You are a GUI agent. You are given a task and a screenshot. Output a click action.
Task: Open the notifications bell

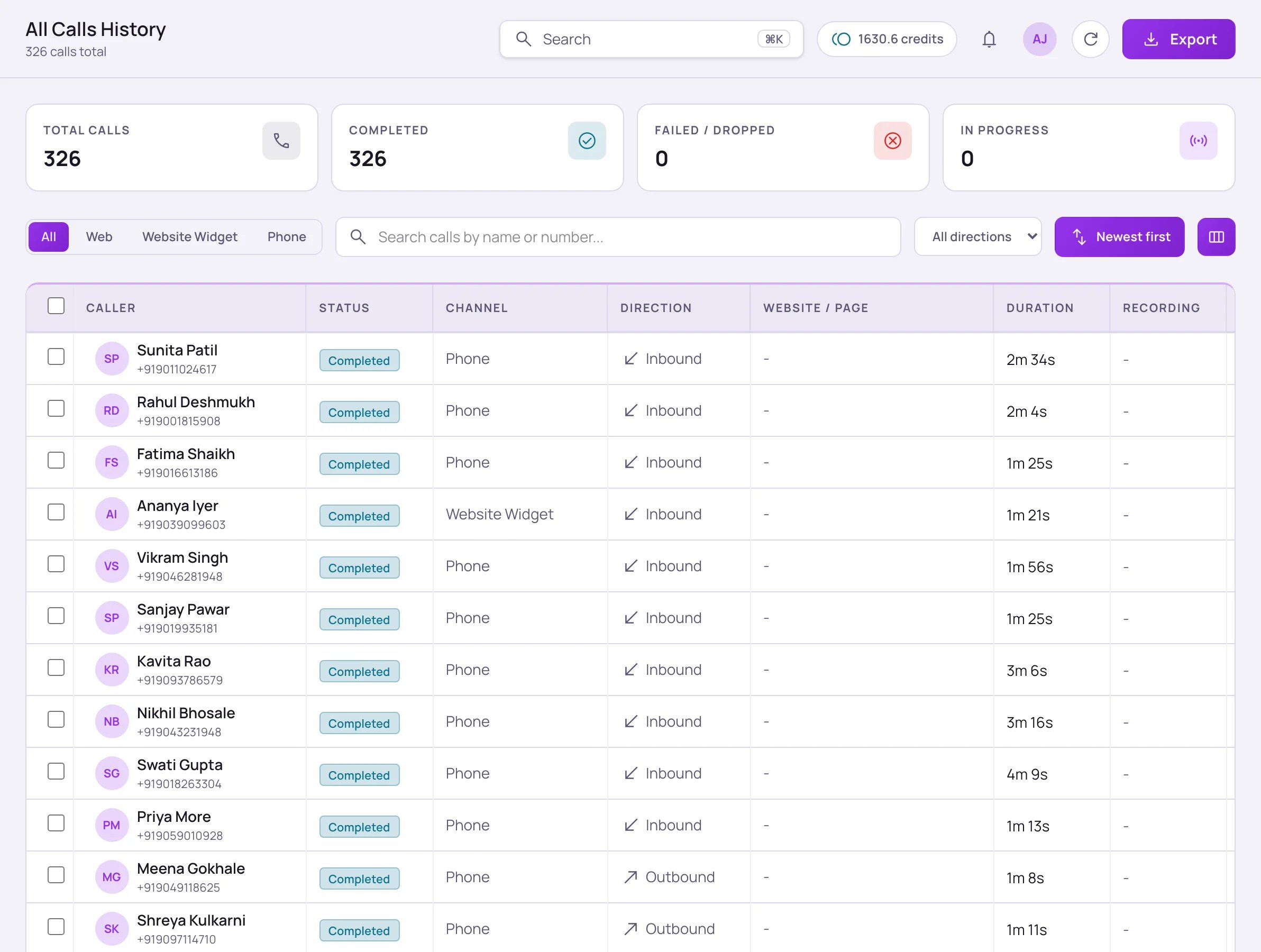click(989, 39)
